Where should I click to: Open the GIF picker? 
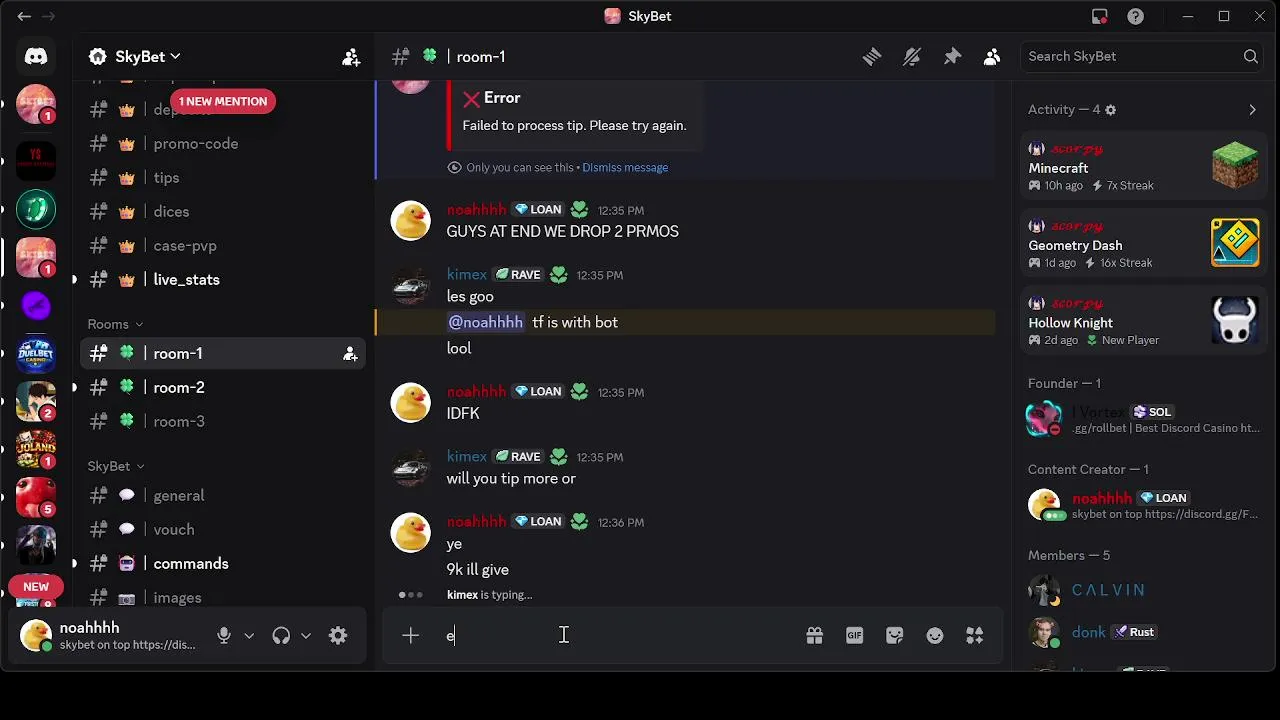pos(855,636)
